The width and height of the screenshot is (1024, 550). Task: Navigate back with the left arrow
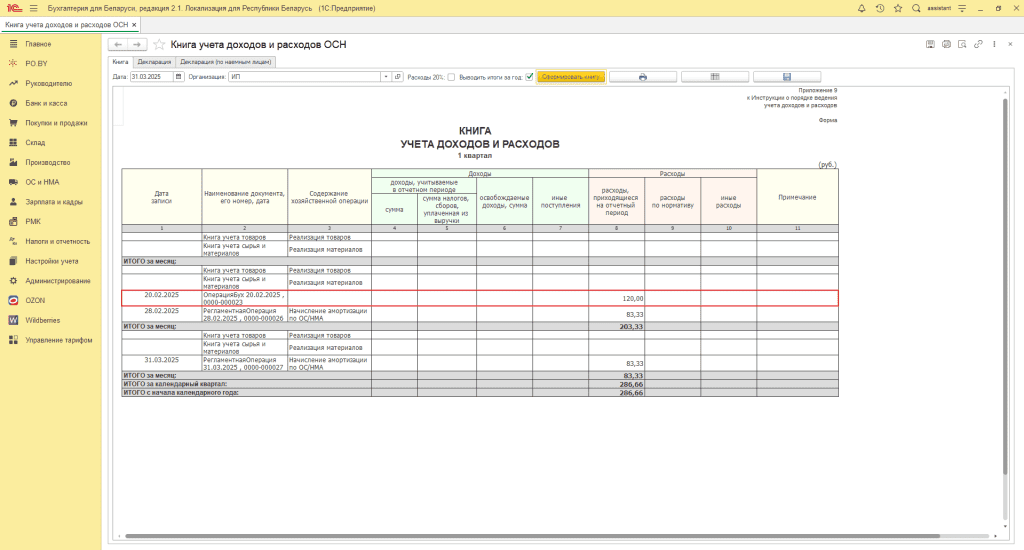point(118,45)
